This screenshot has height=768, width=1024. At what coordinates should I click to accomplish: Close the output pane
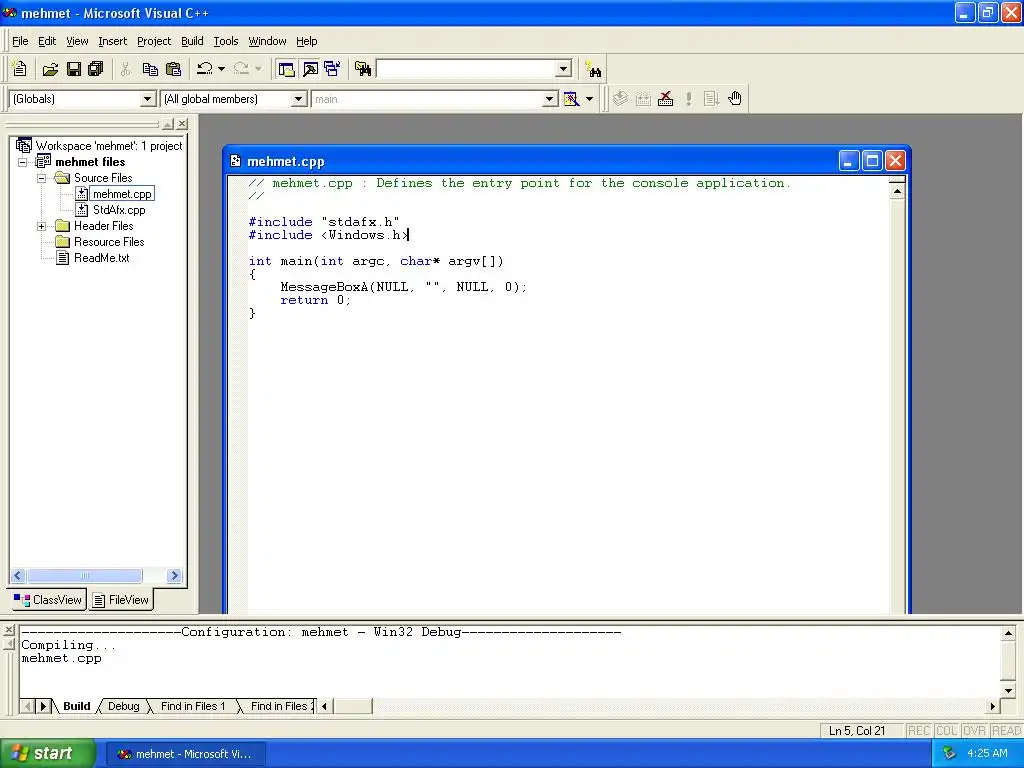tap(8, 630)
